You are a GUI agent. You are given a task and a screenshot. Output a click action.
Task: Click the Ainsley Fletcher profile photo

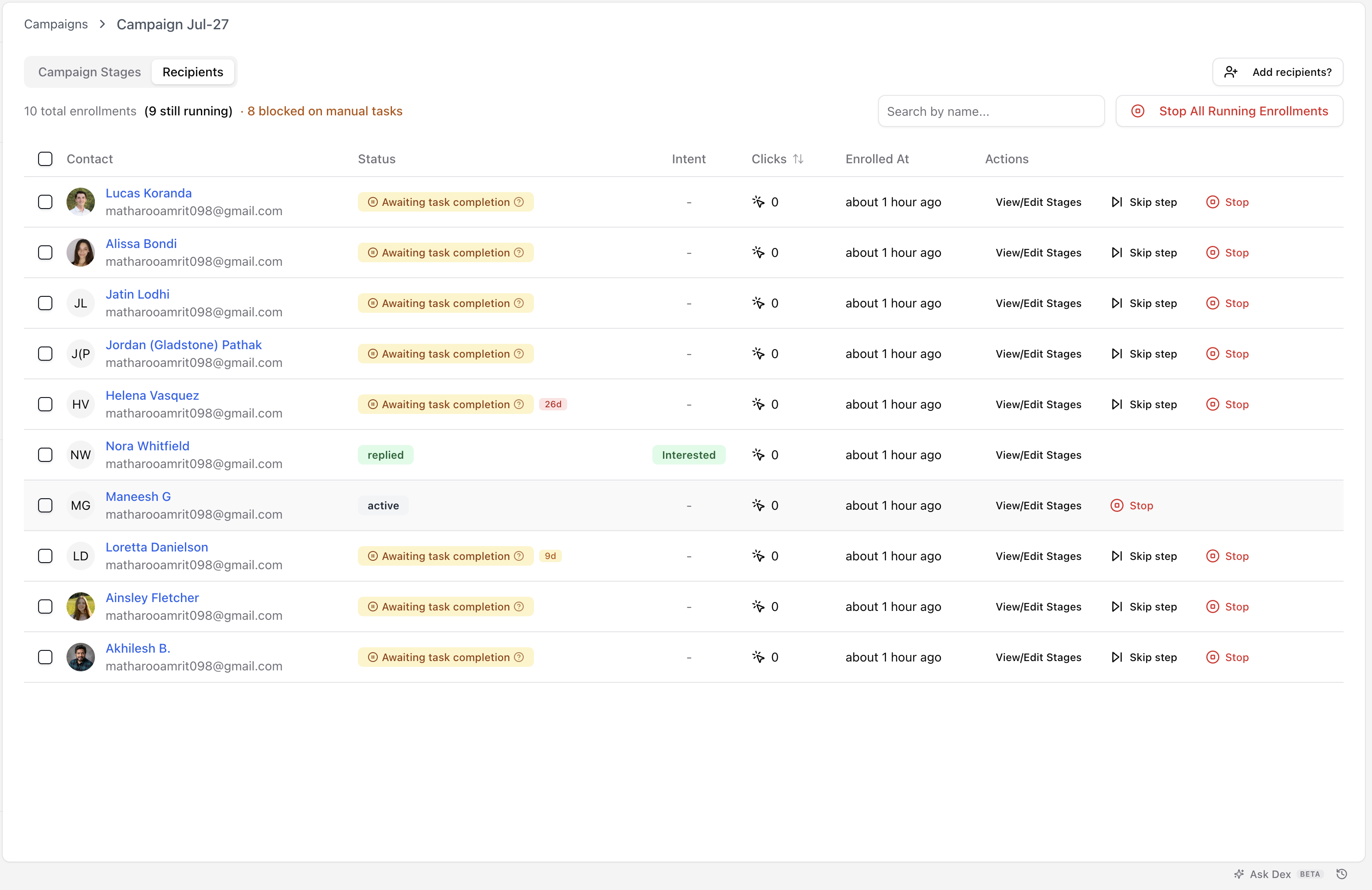tap(81, 606)
